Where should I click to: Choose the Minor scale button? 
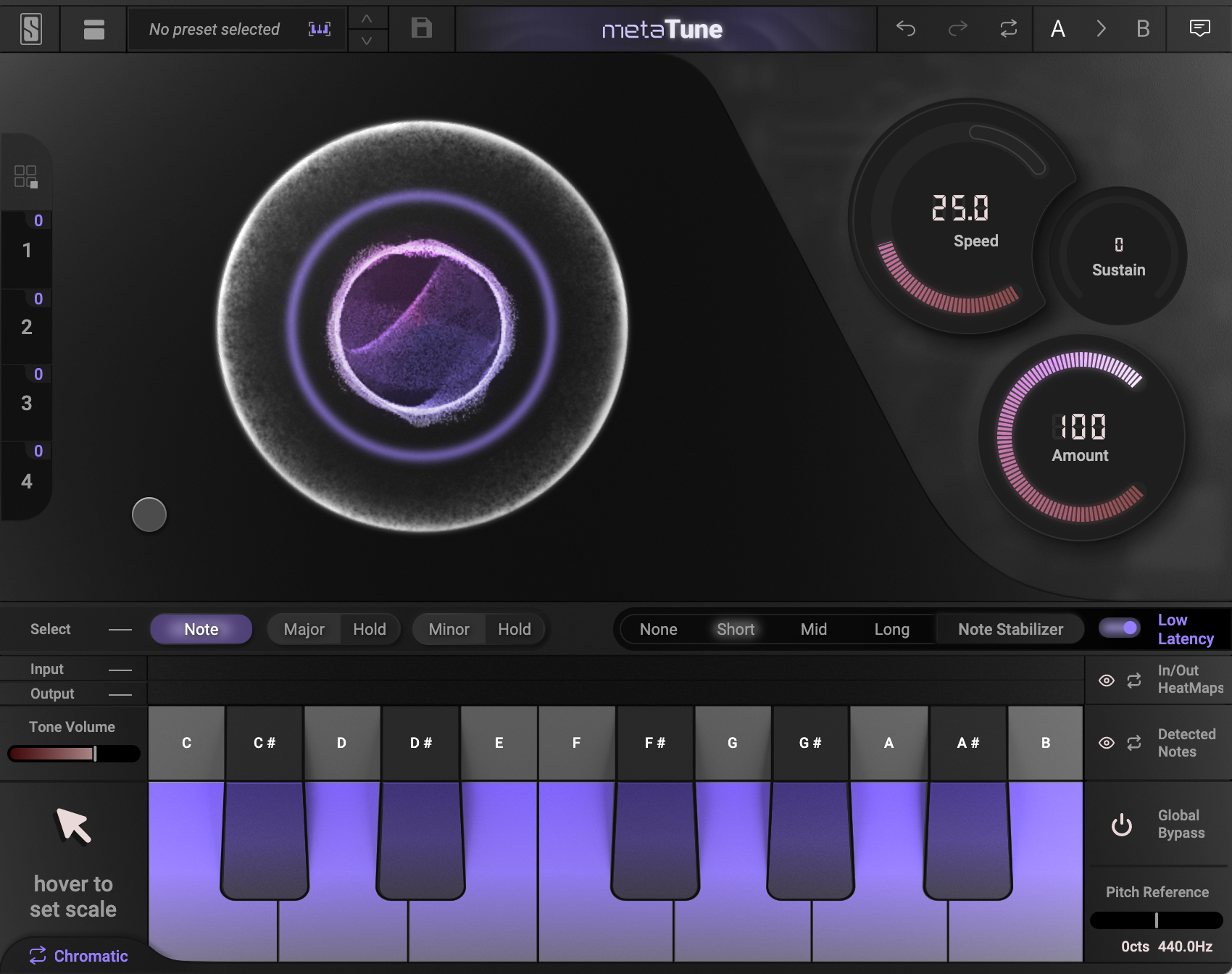449,629
